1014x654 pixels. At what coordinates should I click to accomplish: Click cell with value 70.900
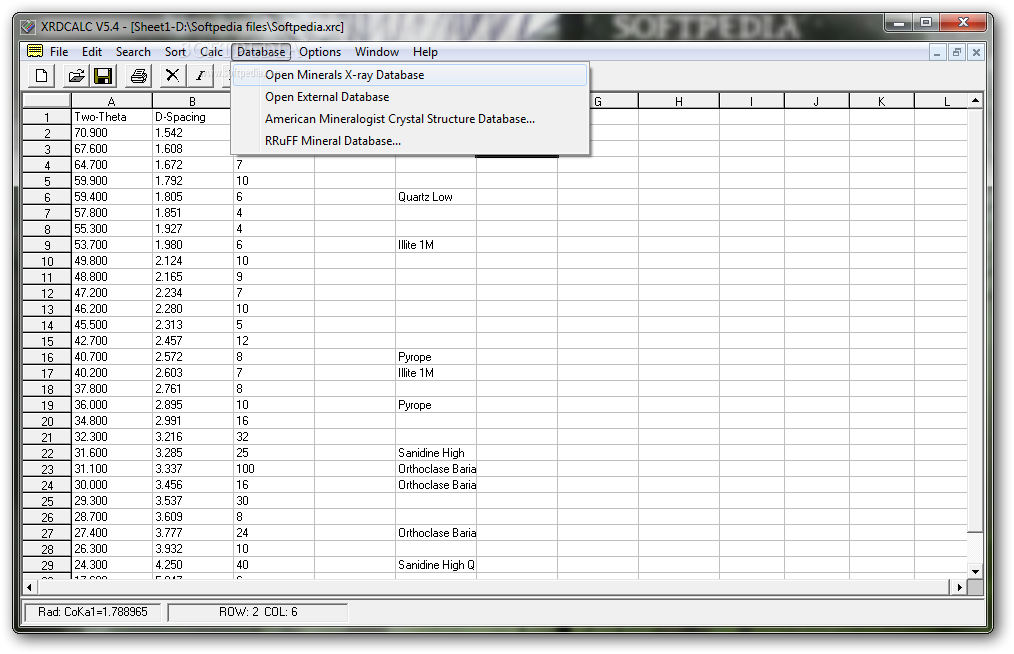pyautogui.click(x=112, y=133)
